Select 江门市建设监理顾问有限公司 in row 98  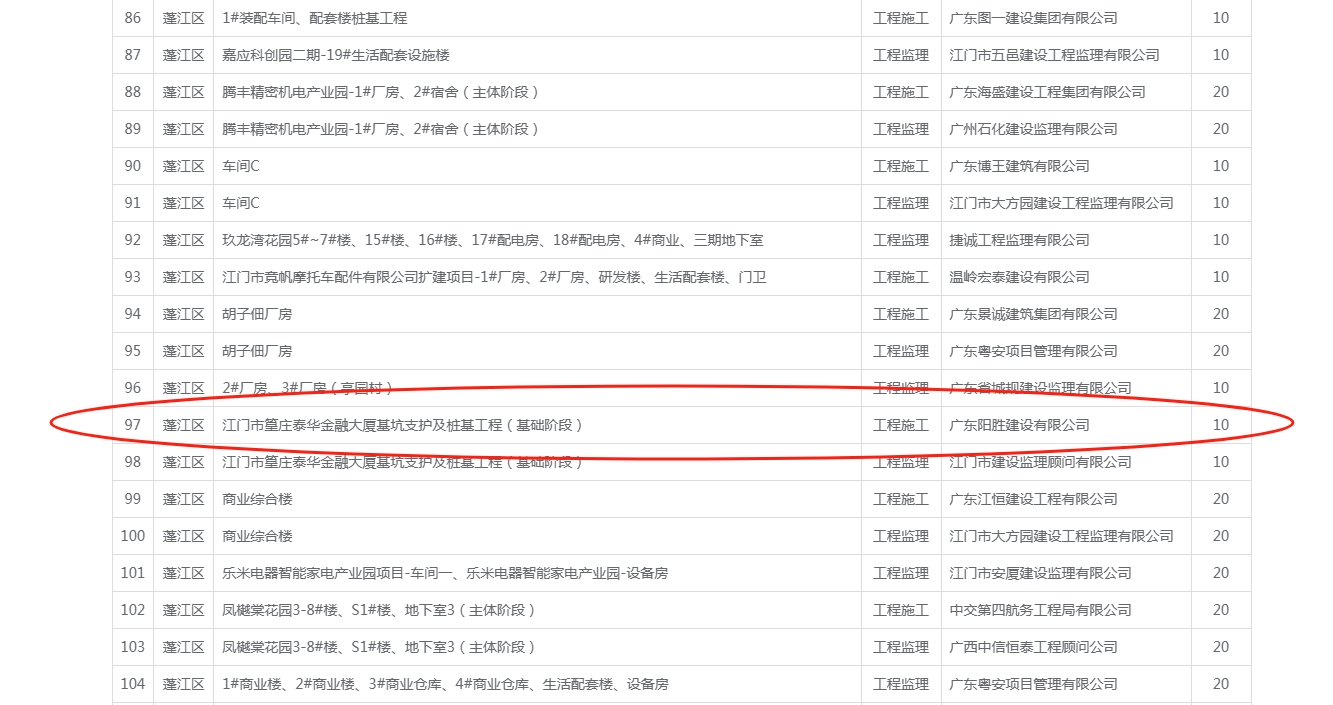pyautogui.click(x=1040, y=462)
